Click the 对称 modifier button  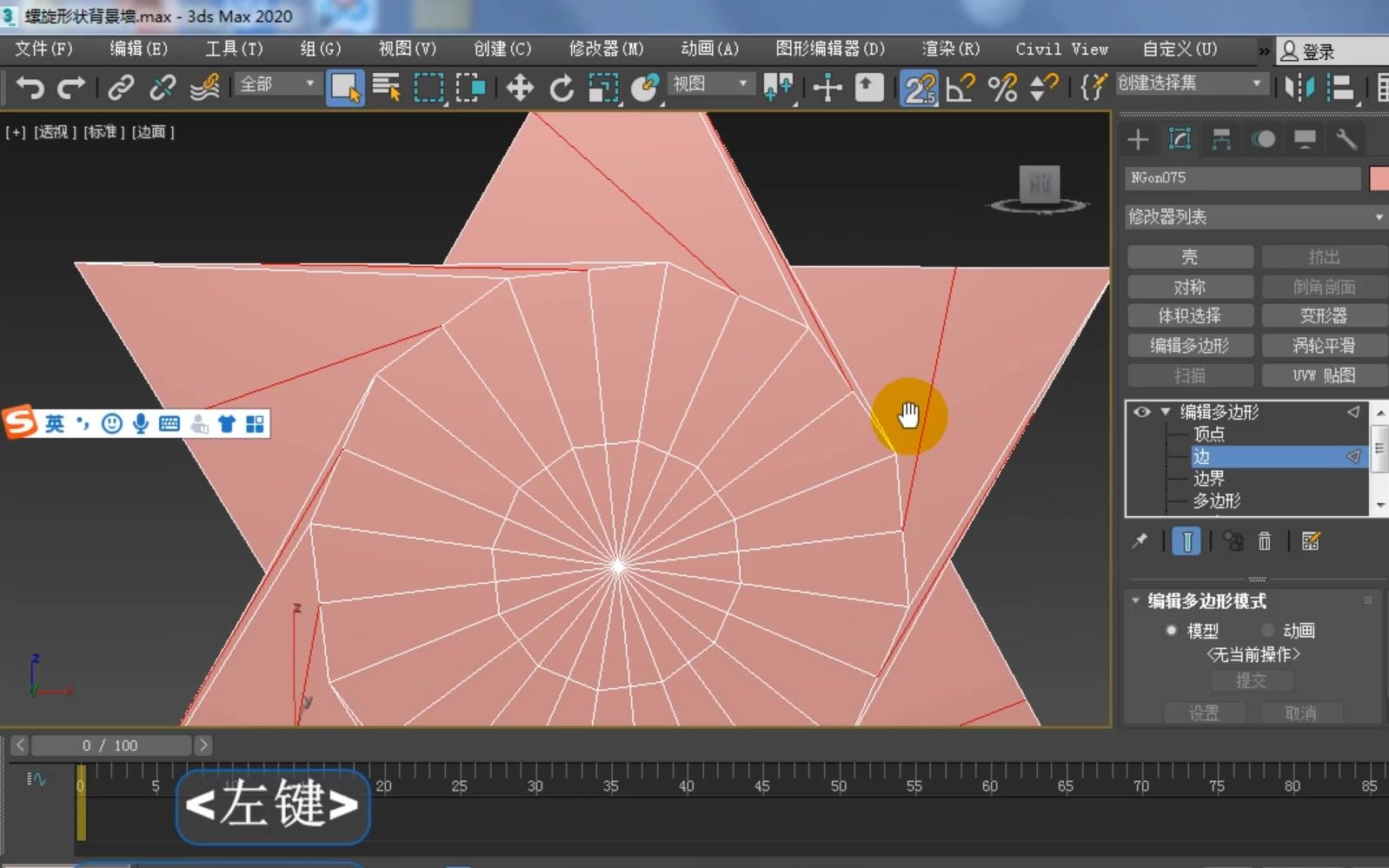(x=1190, y=287)
